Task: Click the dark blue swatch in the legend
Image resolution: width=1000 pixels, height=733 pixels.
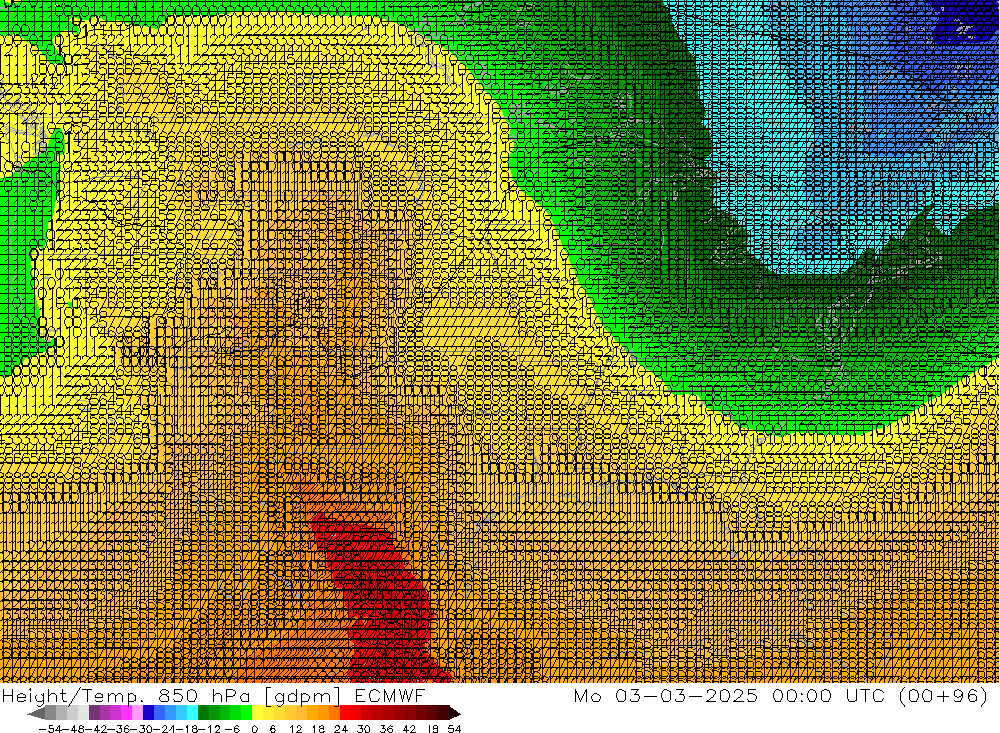Action: coord(148,713)
